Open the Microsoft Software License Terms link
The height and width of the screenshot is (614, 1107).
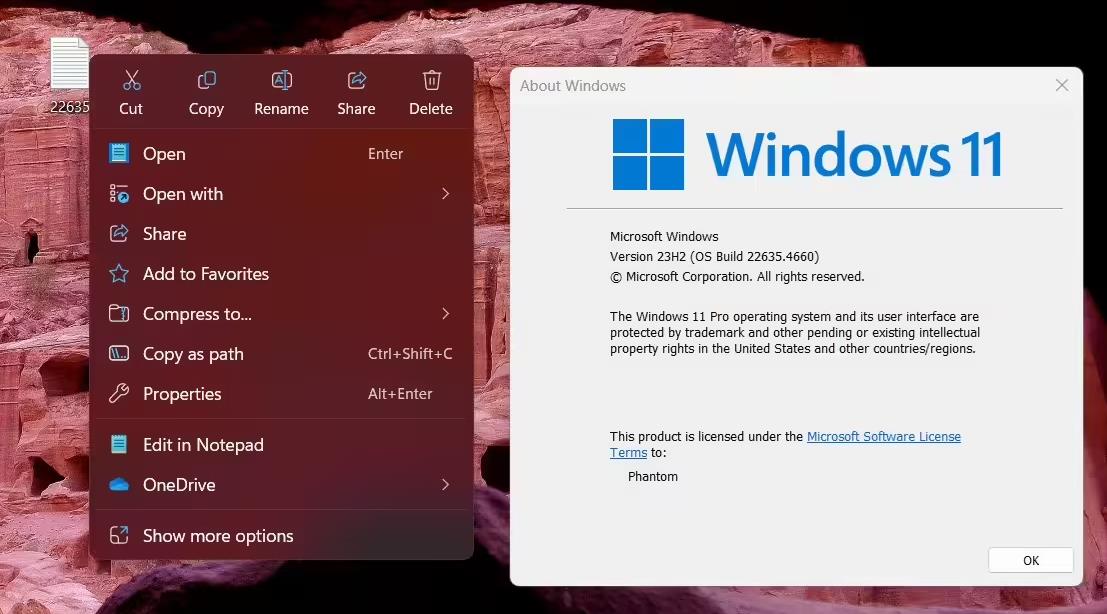884,437
